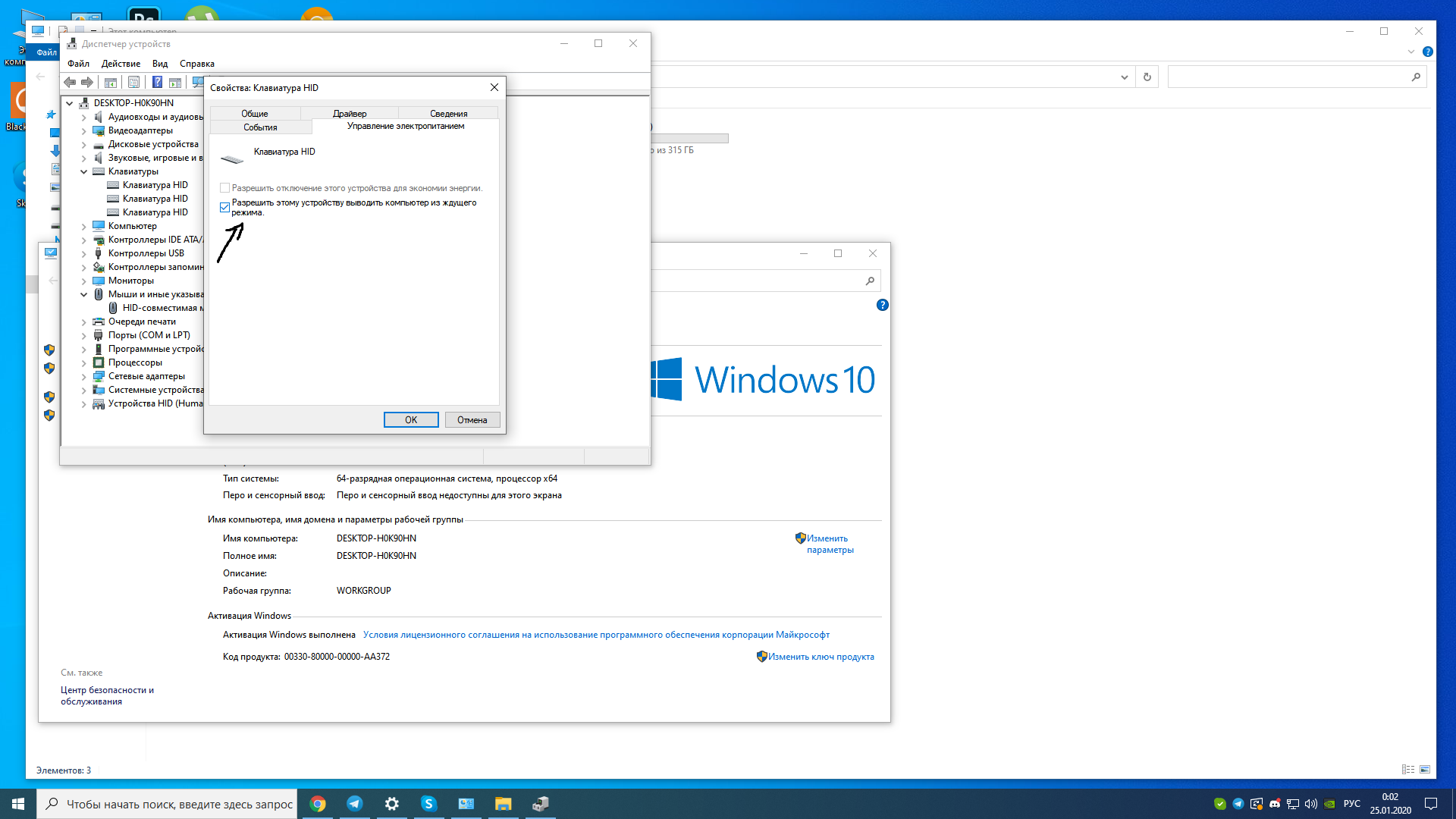Click the network tray icon
The image size is (1456, 819).
coord(1293,804)
